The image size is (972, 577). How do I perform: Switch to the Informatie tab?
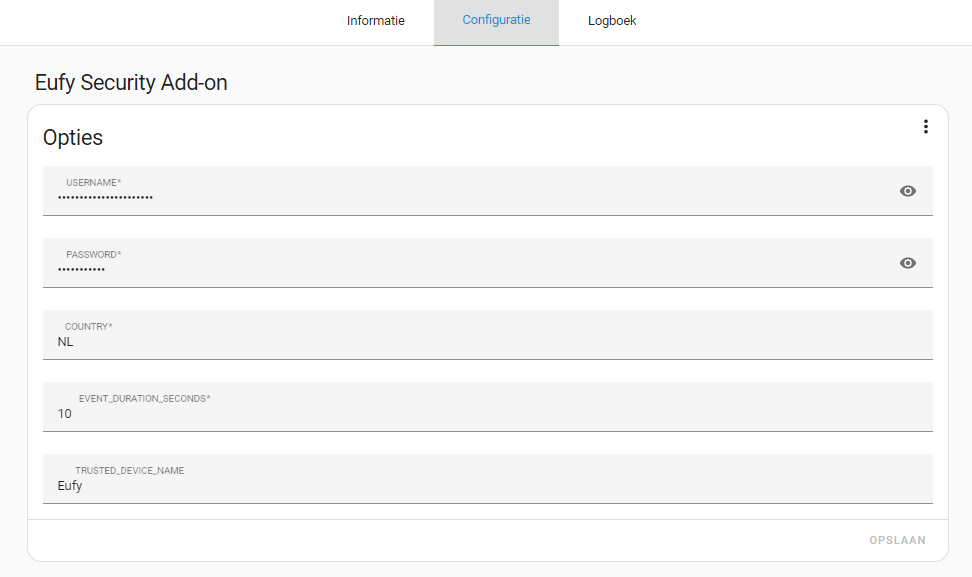tap(375, 20)
